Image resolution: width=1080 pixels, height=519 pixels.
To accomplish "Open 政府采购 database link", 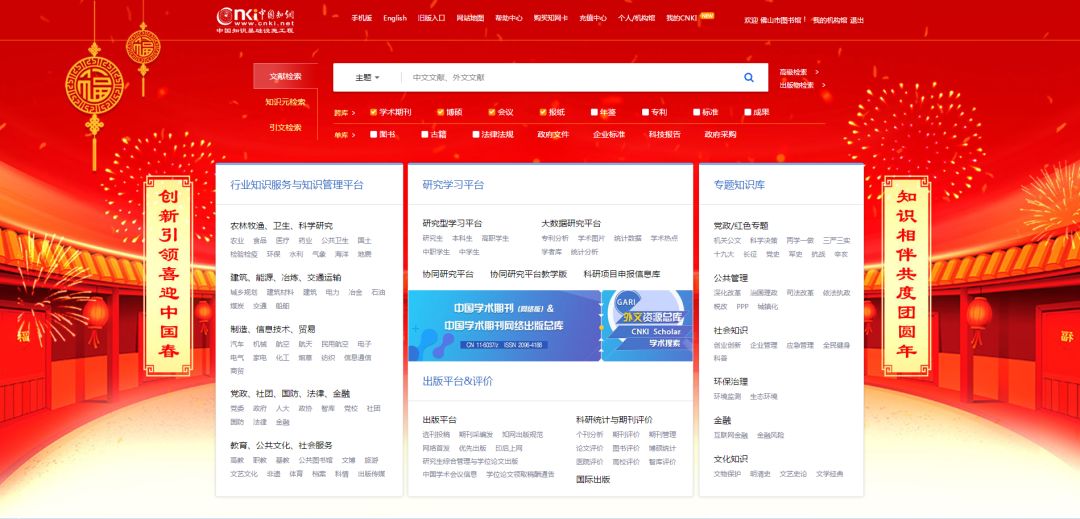I will (x=720, y=135).
